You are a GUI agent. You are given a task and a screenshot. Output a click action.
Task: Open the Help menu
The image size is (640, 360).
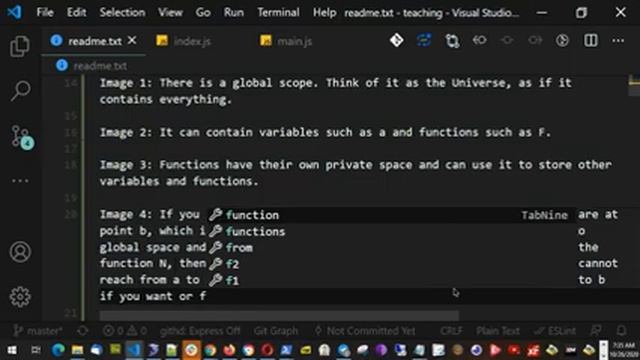[x=324, y=12]
